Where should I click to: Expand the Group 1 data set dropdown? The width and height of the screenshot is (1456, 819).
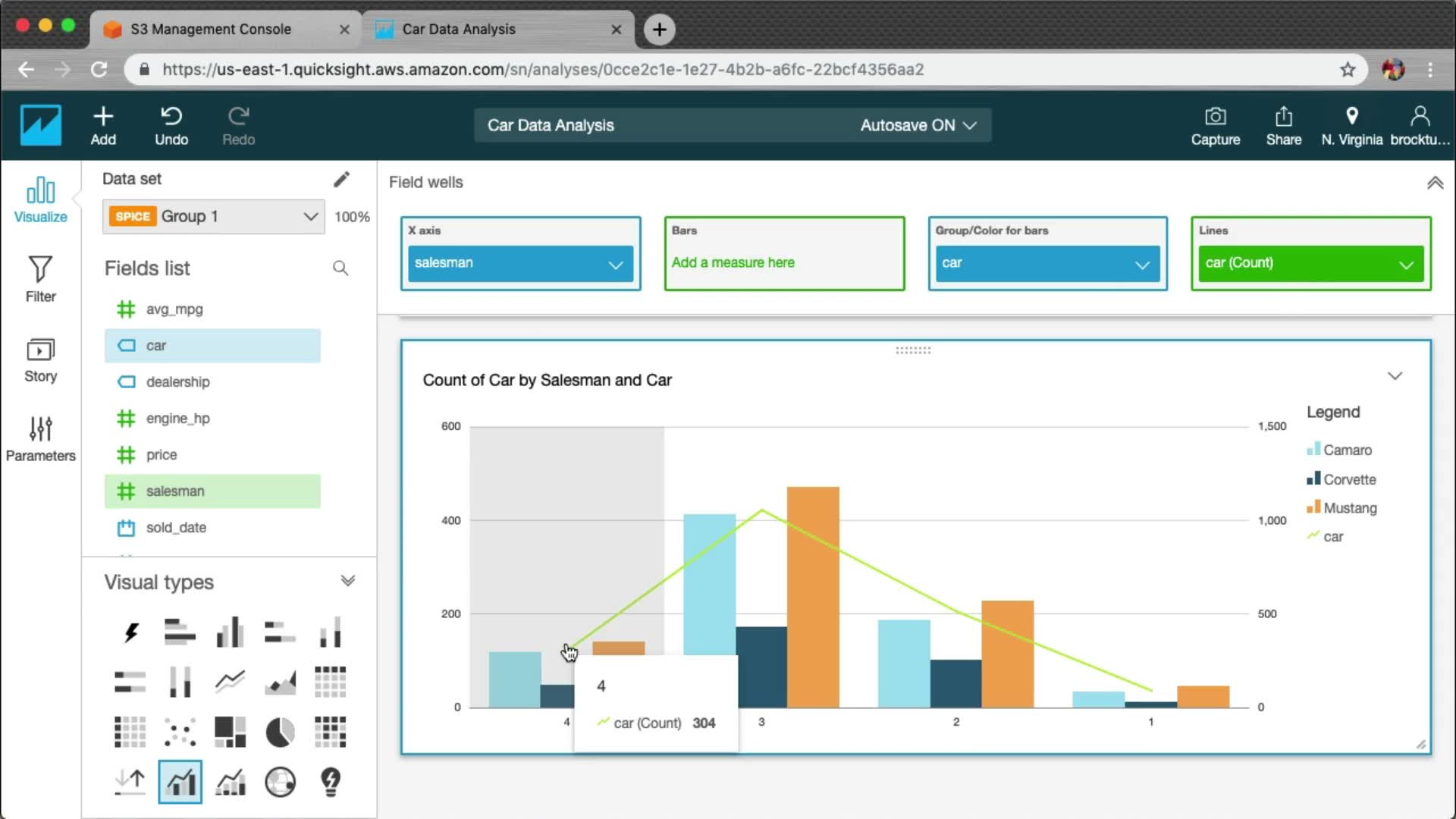[x=310, y=217]
